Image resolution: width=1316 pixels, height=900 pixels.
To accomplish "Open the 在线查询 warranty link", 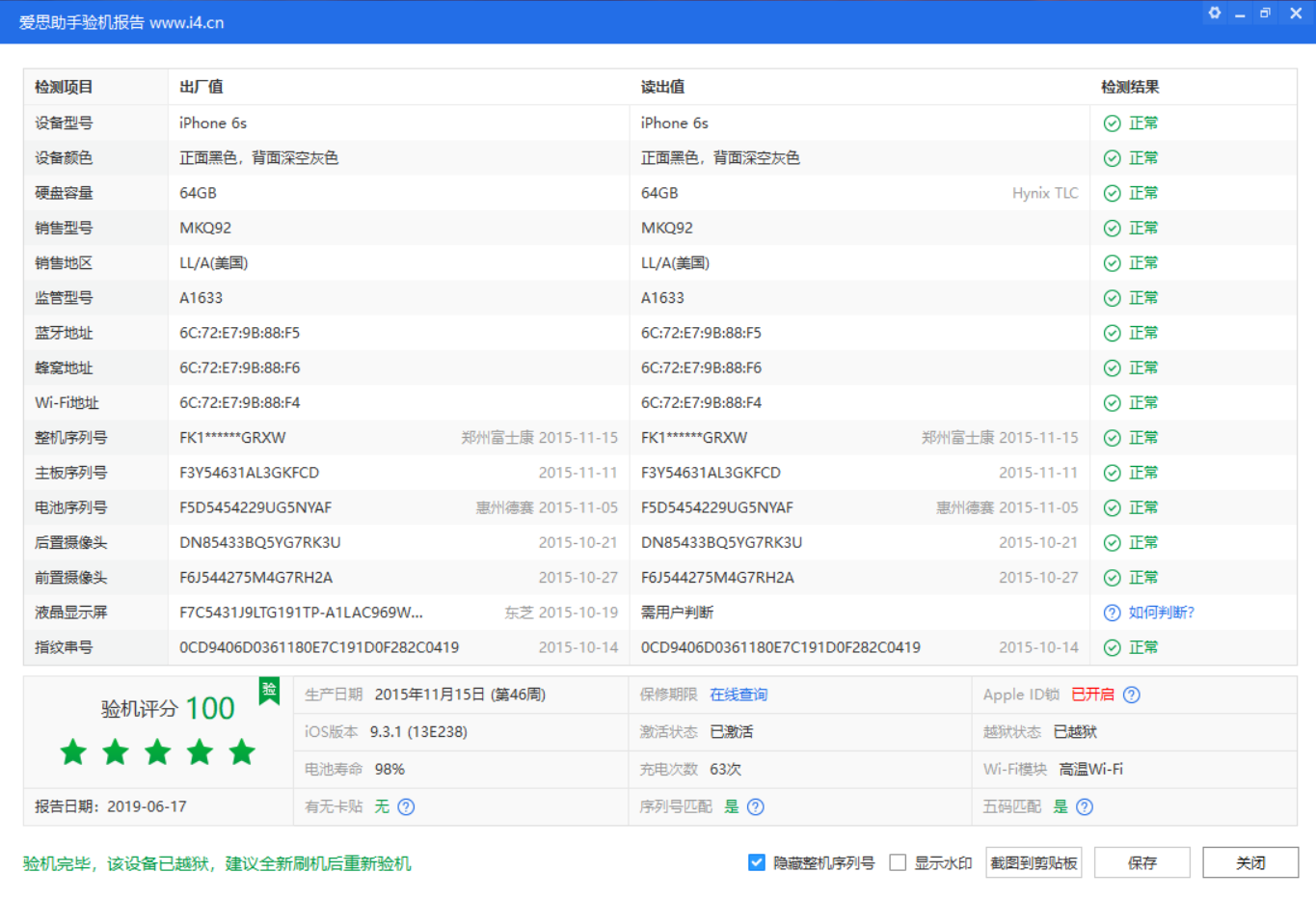I will tap(739, 695).
